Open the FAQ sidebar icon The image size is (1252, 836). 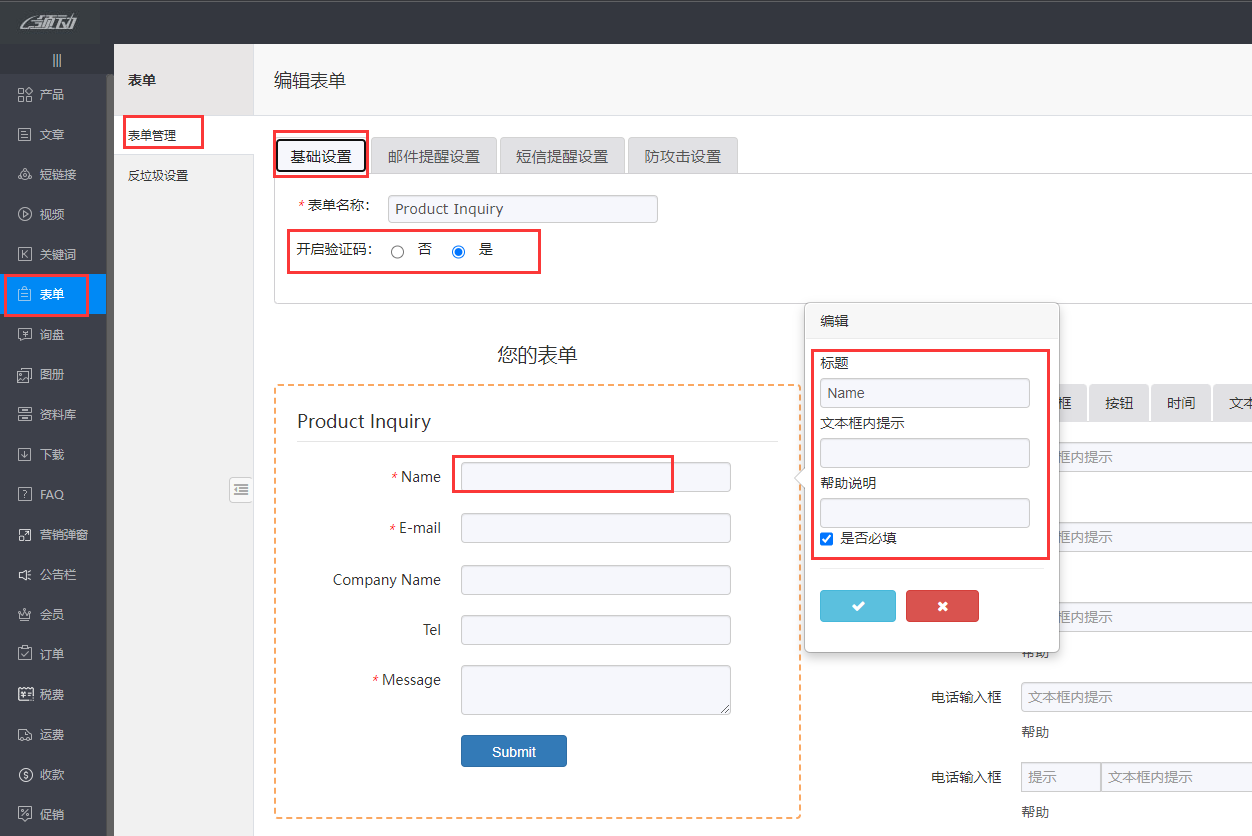pos(26,495)
